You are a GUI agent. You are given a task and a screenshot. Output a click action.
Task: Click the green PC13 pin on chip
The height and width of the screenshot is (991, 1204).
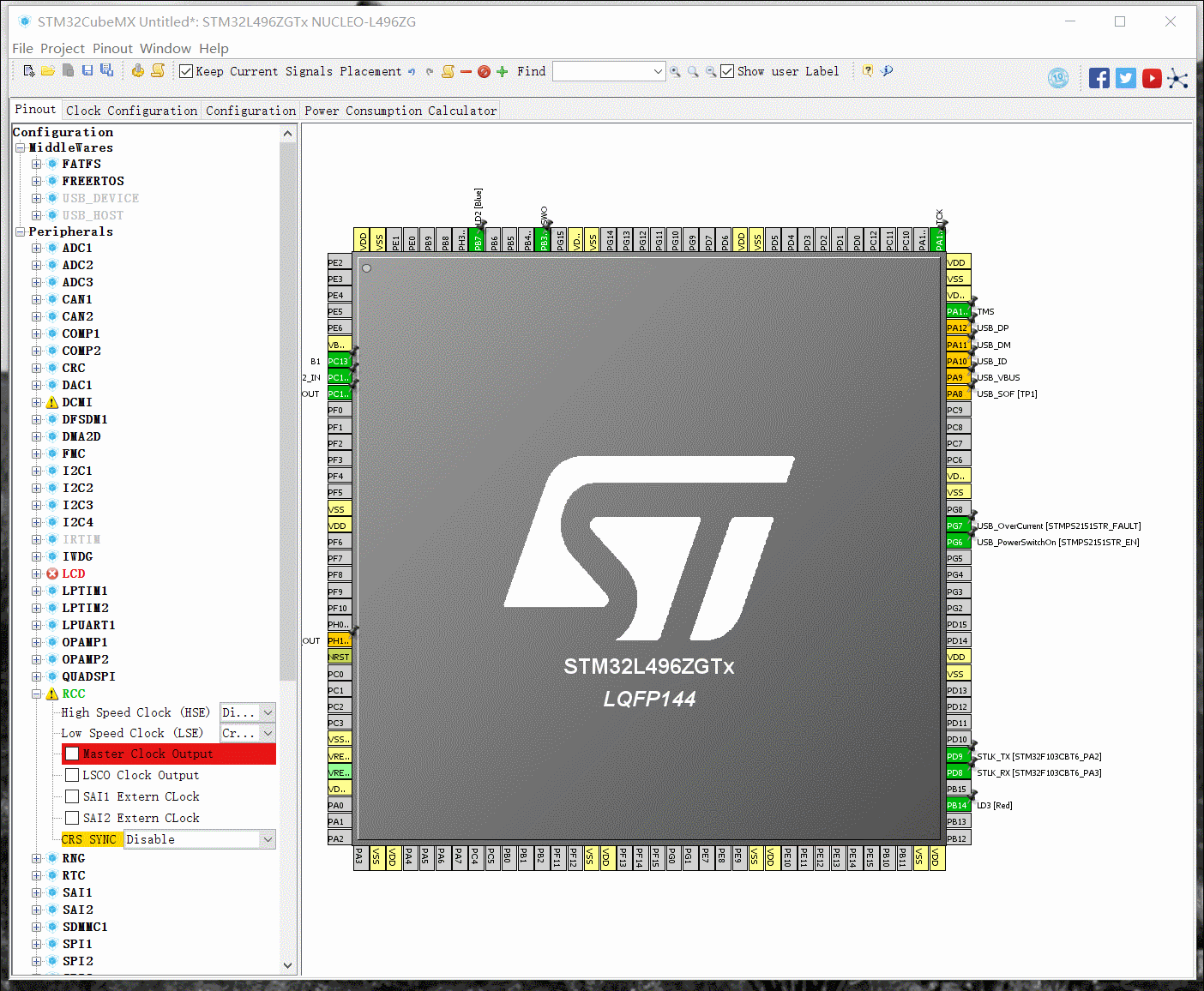coord(340,361)
